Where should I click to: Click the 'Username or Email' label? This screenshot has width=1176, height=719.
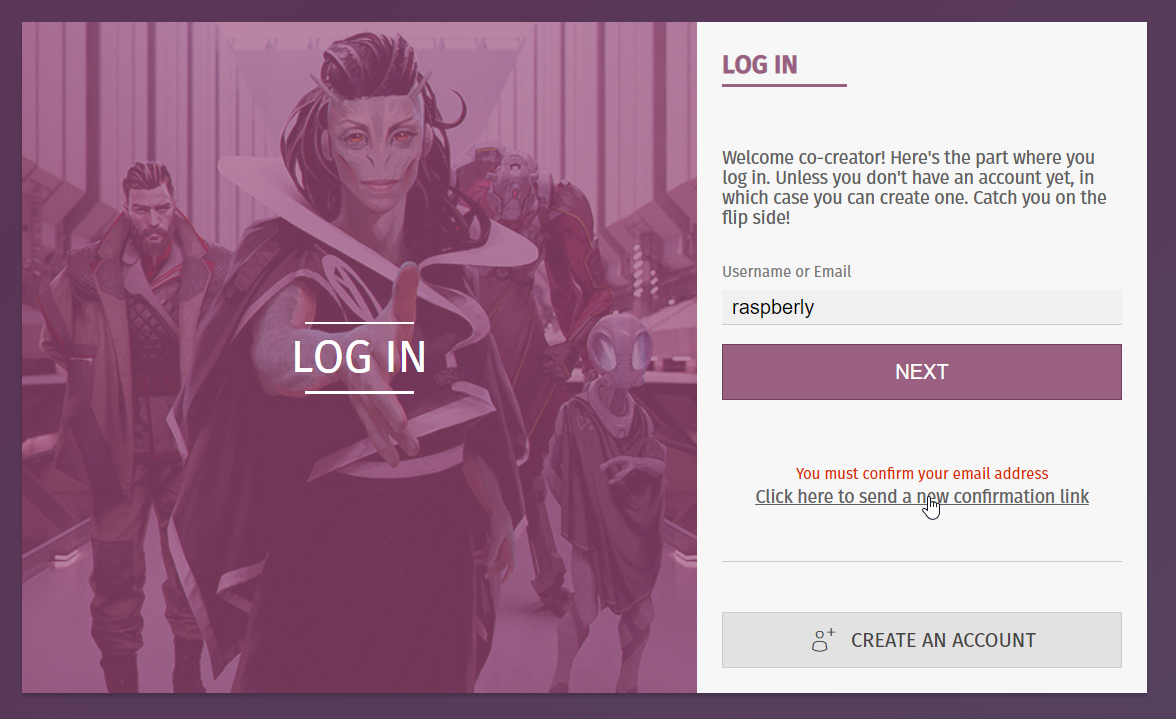pos(786,271)
